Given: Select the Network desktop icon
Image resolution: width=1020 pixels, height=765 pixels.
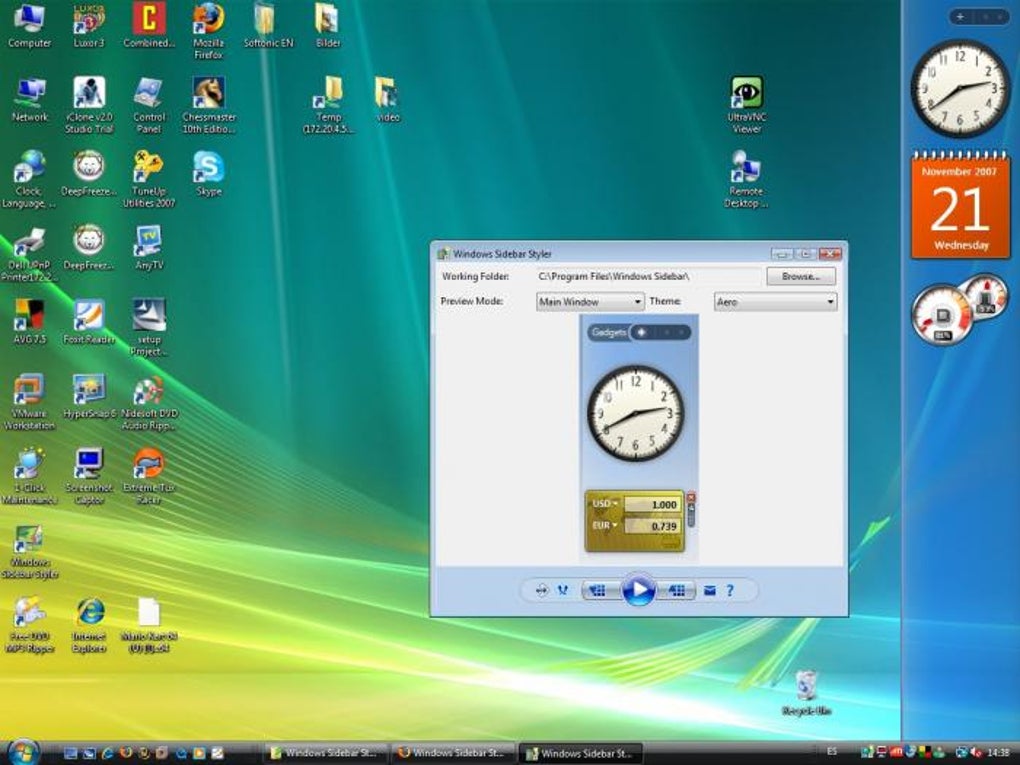Looking at the screenshot, I should click(30, 100).
